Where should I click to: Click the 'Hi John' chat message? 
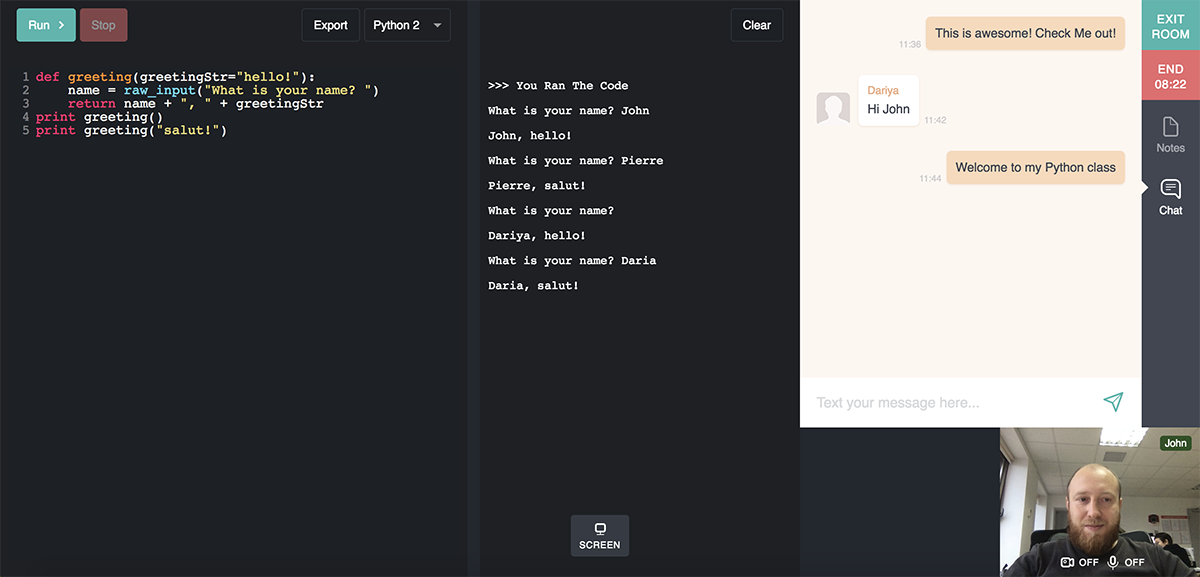pos(888,100)
